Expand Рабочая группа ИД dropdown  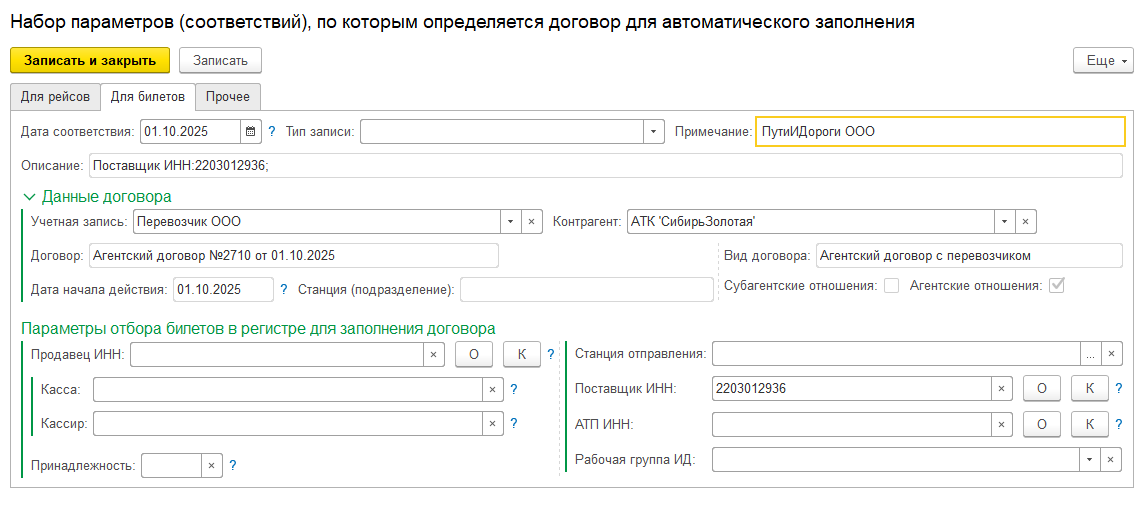click(x=1089, y=460)
